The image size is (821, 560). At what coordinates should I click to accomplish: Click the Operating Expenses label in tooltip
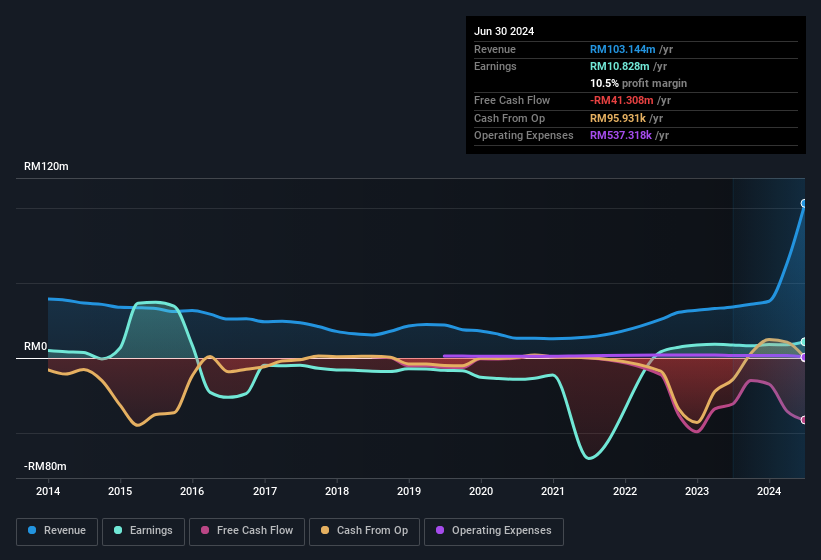524,135
